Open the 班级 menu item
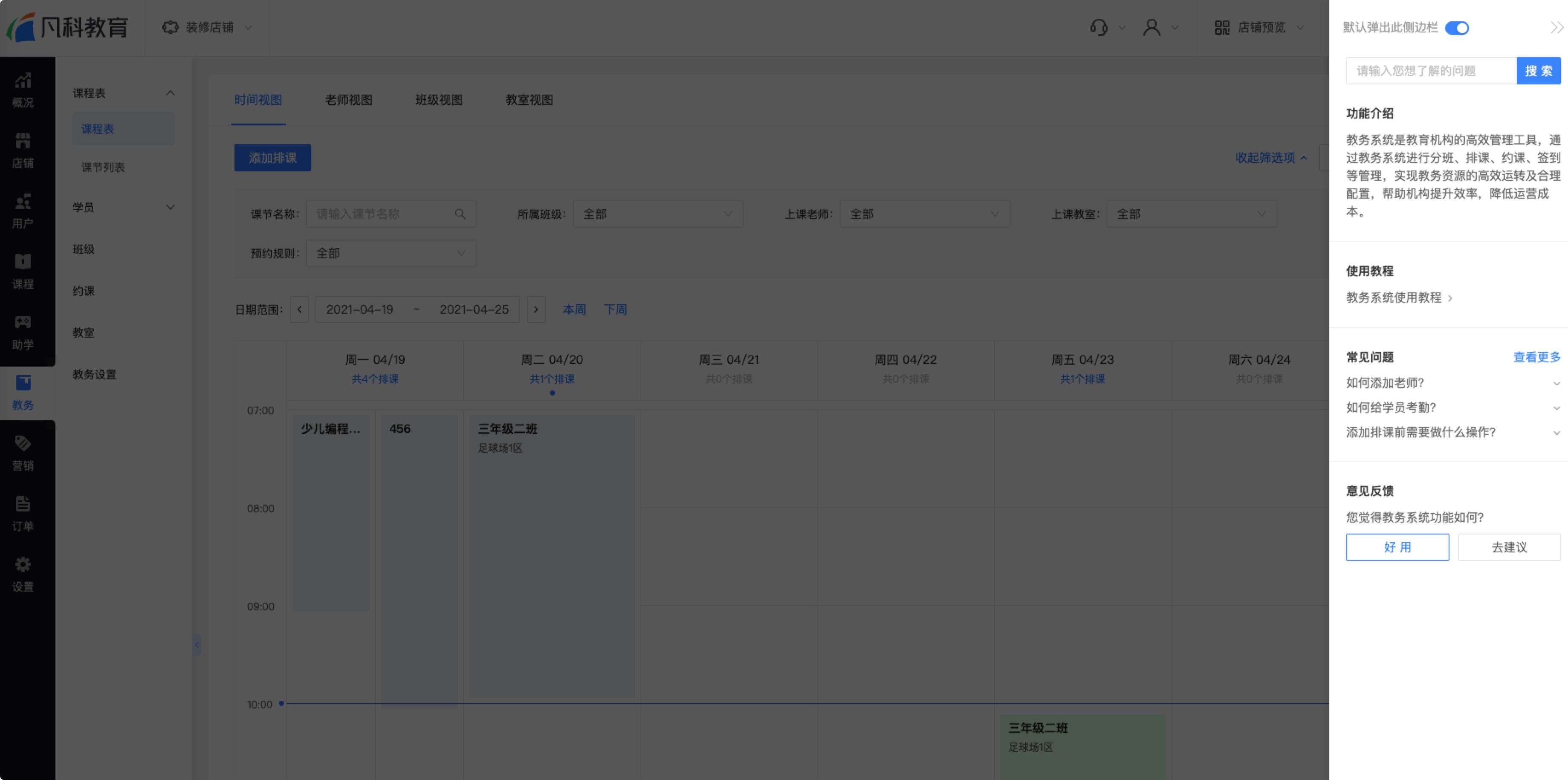1568x780 pixels. coord(84,249)
